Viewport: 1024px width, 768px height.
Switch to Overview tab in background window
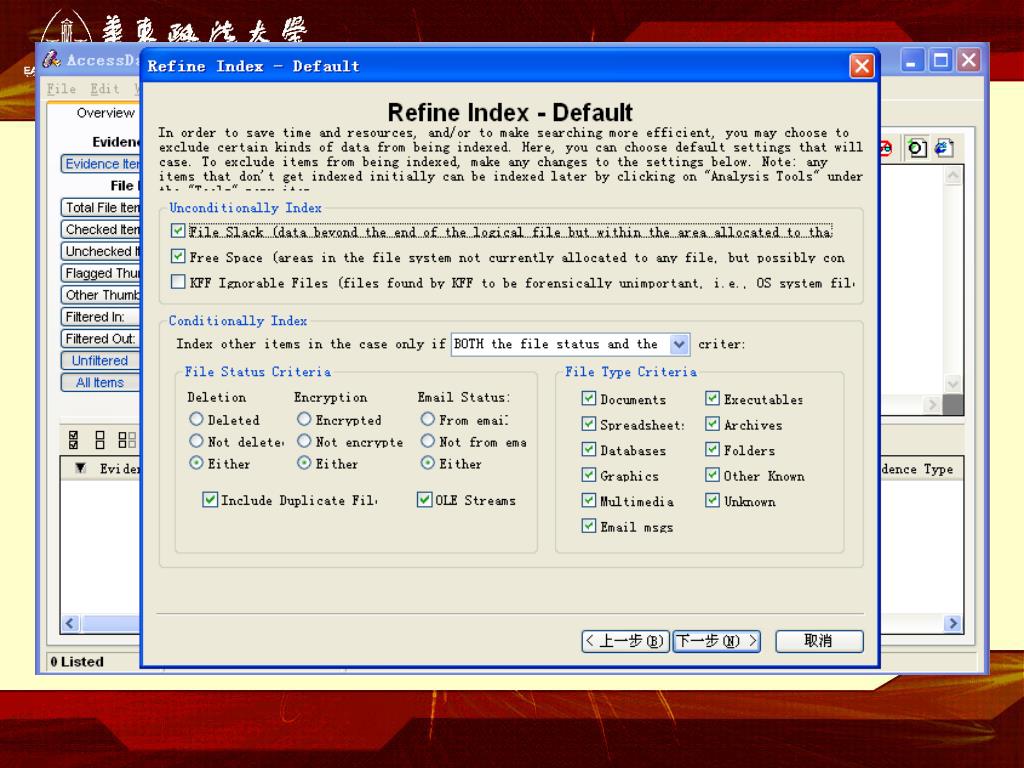coord(105,113)
